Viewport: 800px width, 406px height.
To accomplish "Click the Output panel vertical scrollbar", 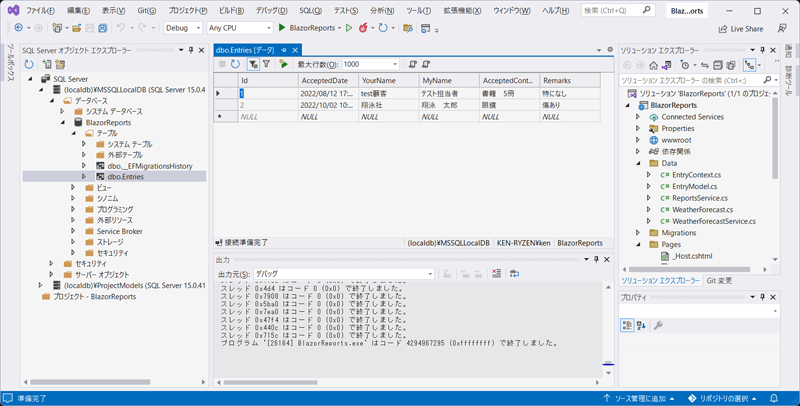I will tap(608, 331).
